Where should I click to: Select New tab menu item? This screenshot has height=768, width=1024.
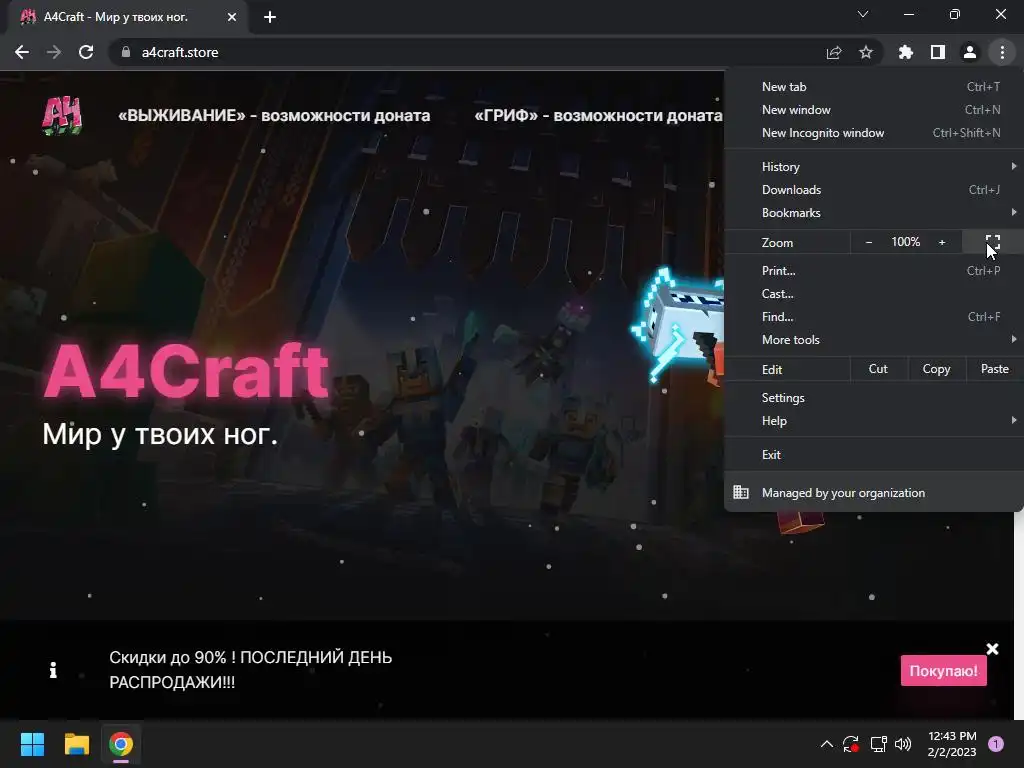point(874,87)
